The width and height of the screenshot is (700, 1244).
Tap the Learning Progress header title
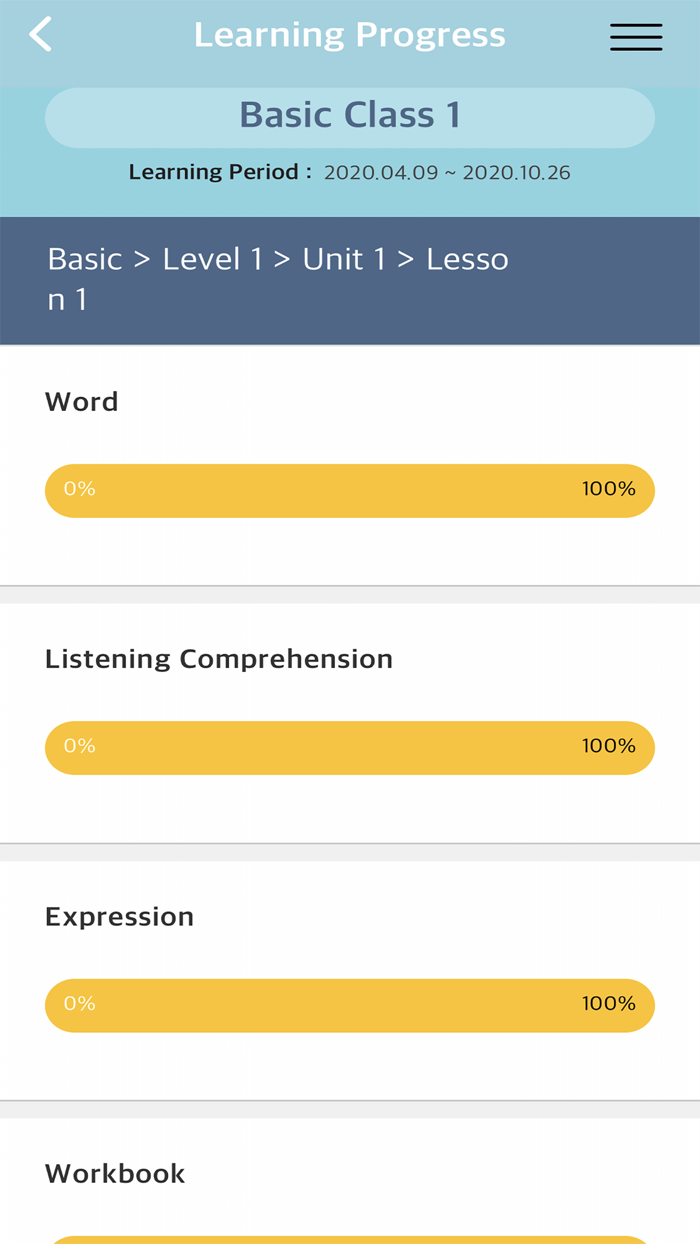[349, 35]
